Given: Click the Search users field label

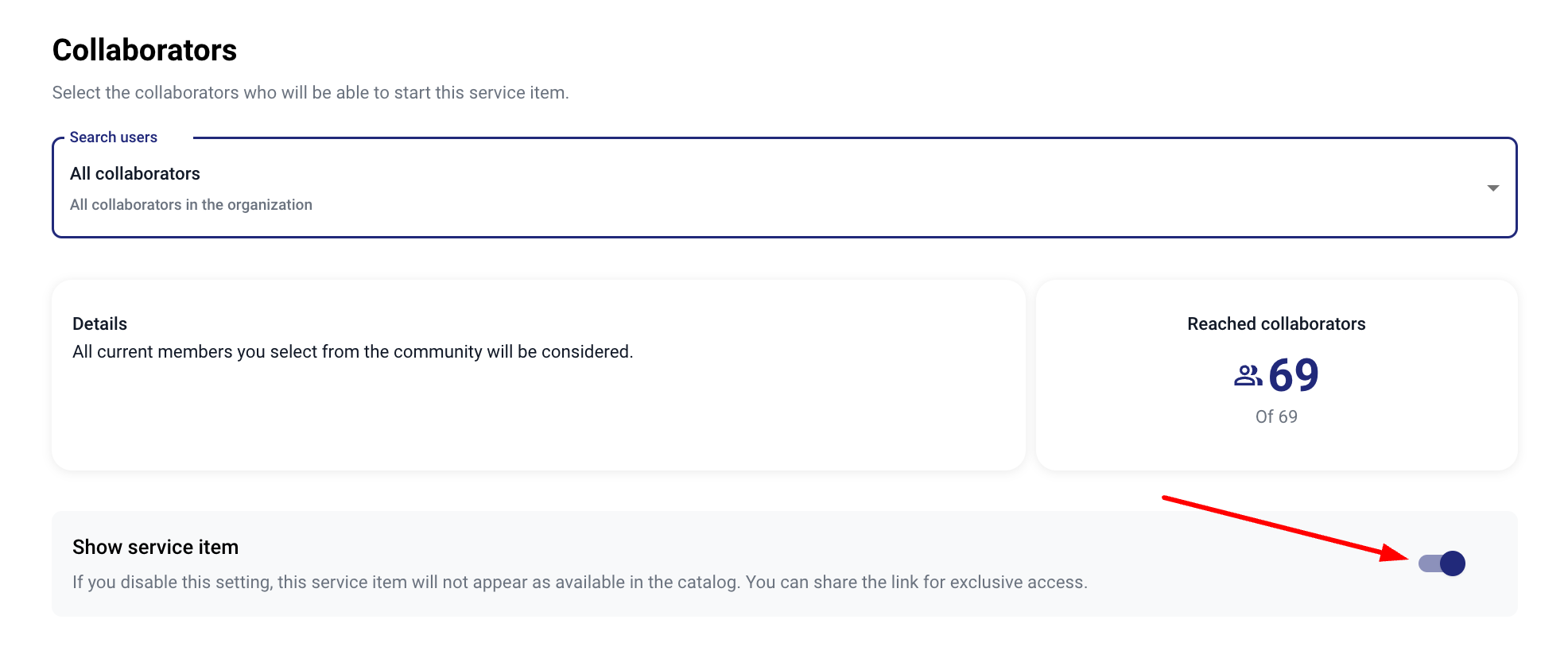Looking at the screenshot, I should [x=114, y=137].
